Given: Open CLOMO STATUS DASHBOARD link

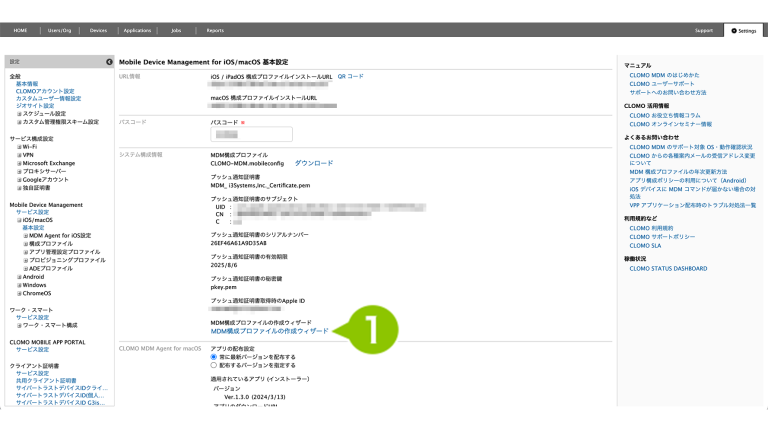Looking at the screenshot, I should (x=668, y=269).
